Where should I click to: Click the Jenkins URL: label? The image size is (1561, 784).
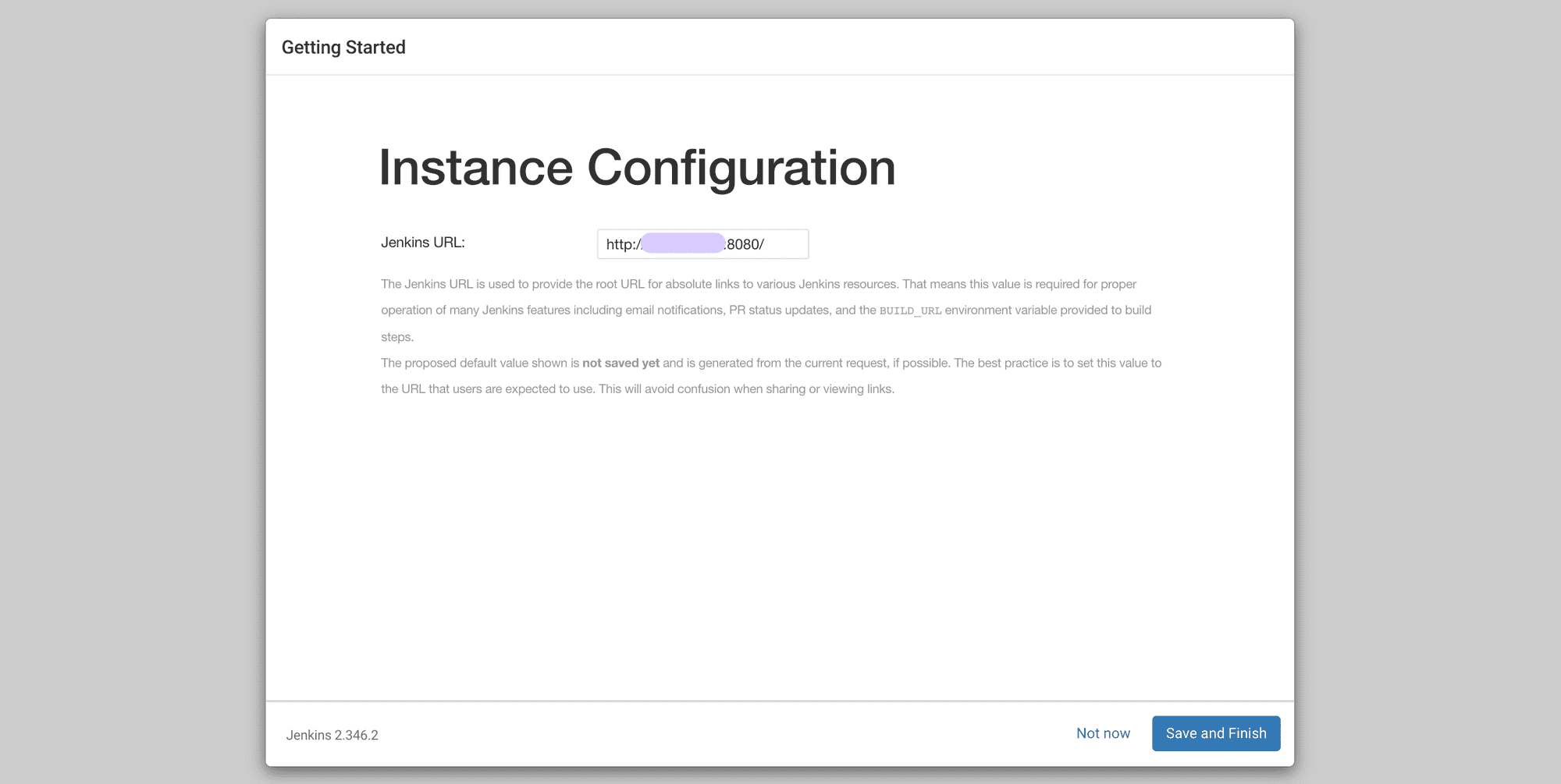423,243
